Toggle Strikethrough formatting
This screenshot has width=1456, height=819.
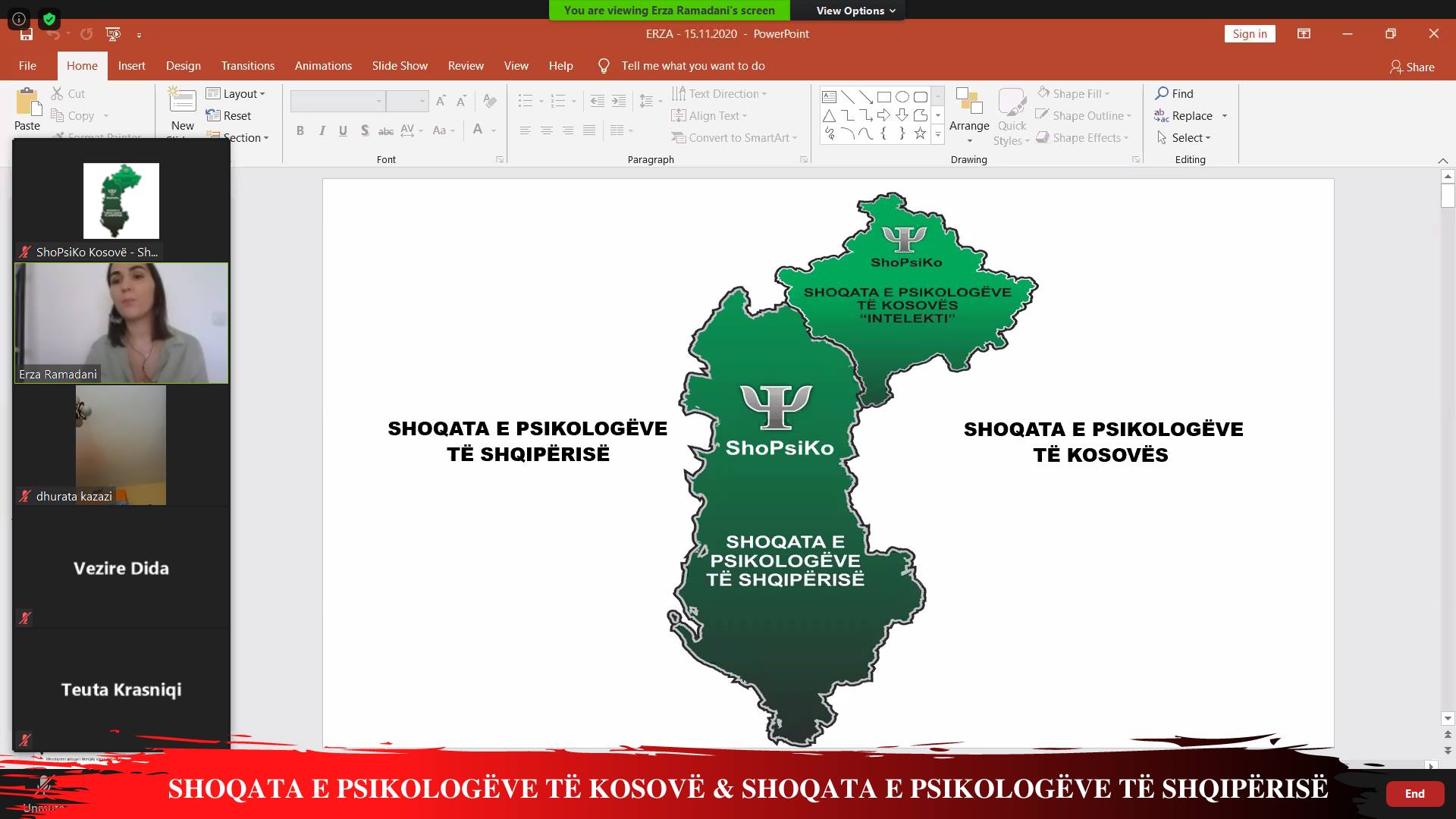point(386,130)
